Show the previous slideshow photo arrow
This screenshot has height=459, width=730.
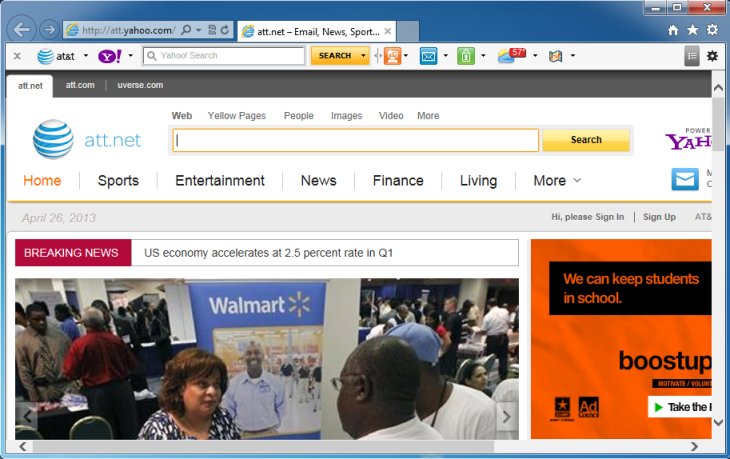tap(28, 416)
